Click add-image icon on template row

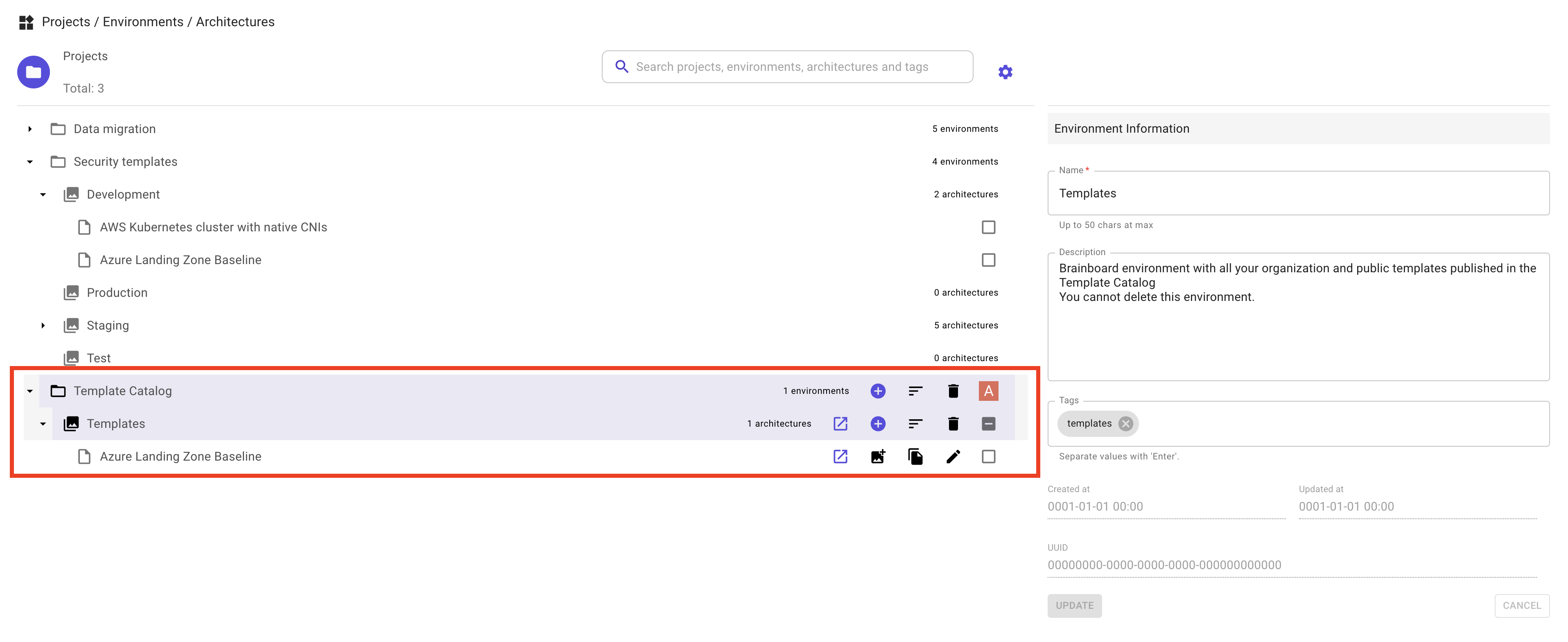(877, 457)
